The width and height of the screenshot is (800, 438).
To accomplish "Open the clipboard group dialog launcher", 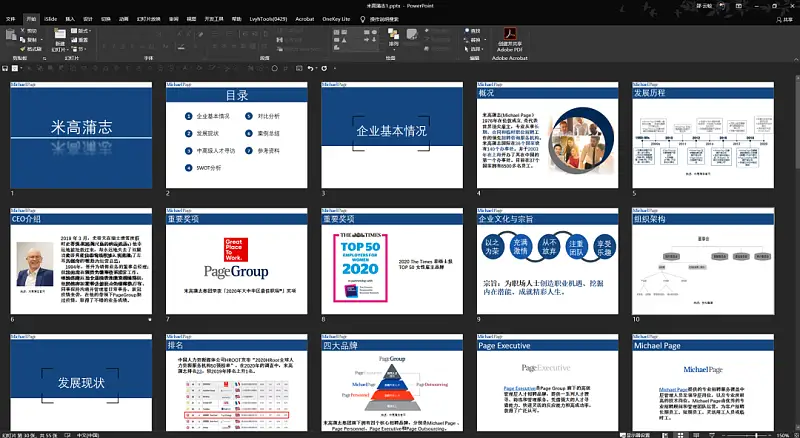I will click(x=44, y=58).
